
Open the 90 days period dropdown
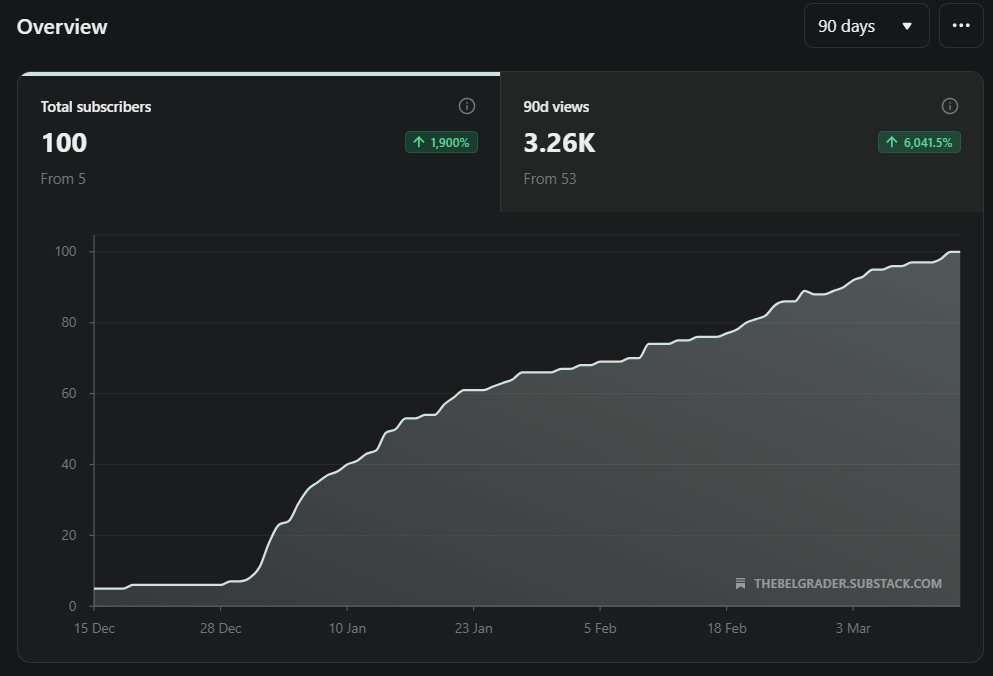[x=866, y=26]
